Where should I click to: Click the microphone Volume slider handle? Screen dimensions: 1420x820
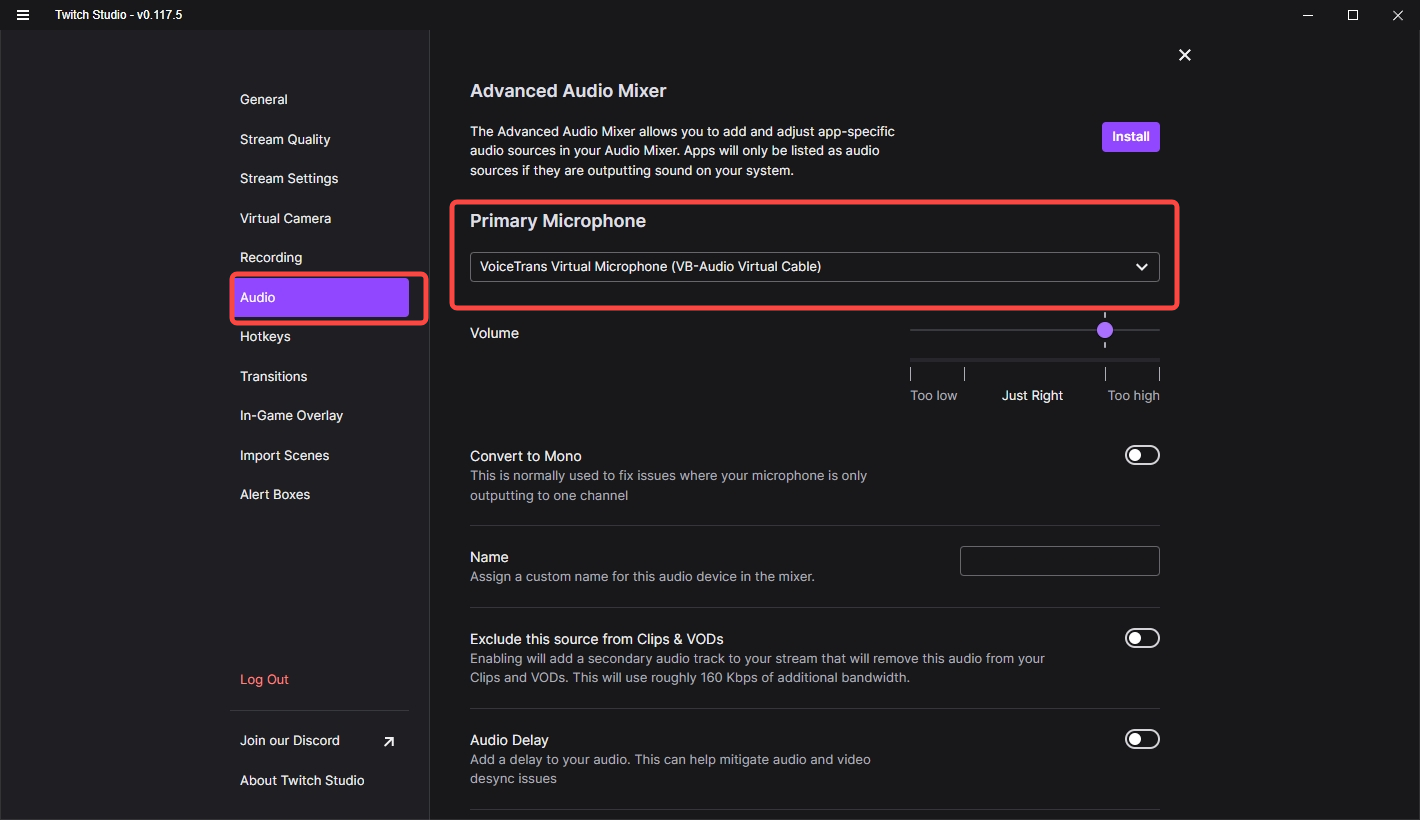(x=1105, y=330)
